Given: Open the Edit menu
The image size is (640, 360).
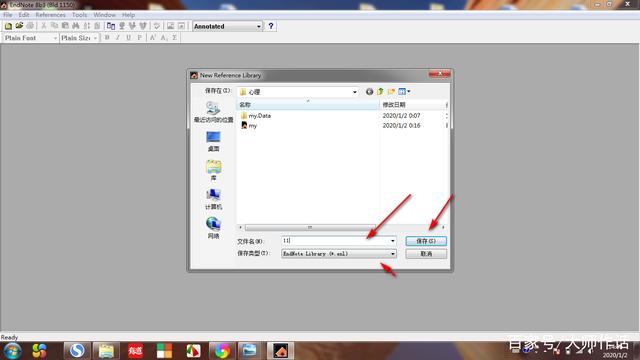Looking at the screenshot, I should (x=24, y=15).
